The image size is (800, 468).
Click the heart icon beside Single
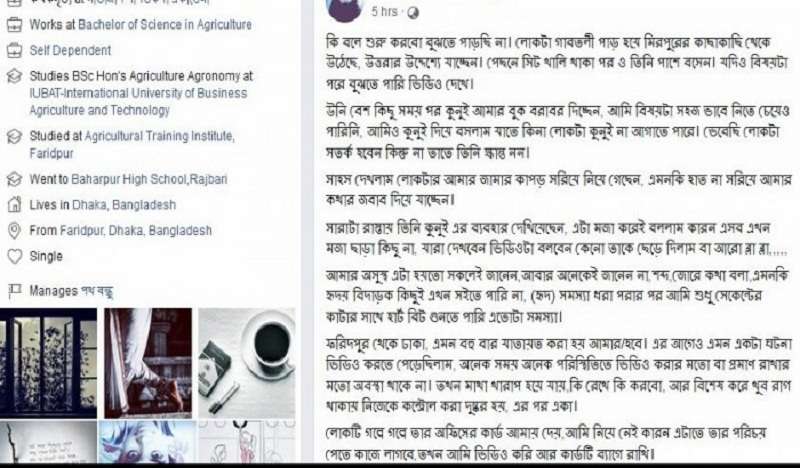pos(15,256)
